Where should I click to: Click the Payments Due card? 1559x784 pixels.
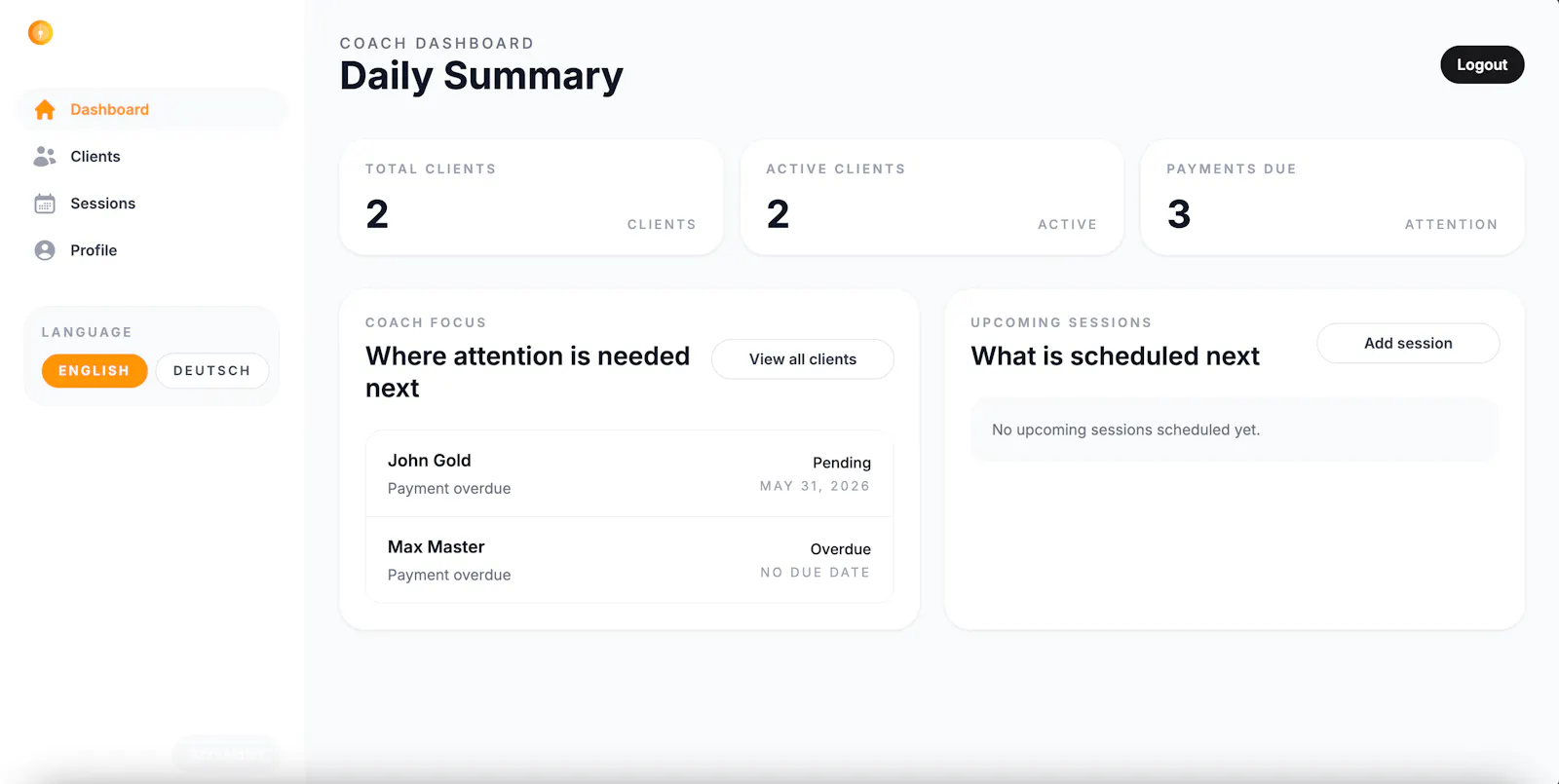tap(1333, 198)
